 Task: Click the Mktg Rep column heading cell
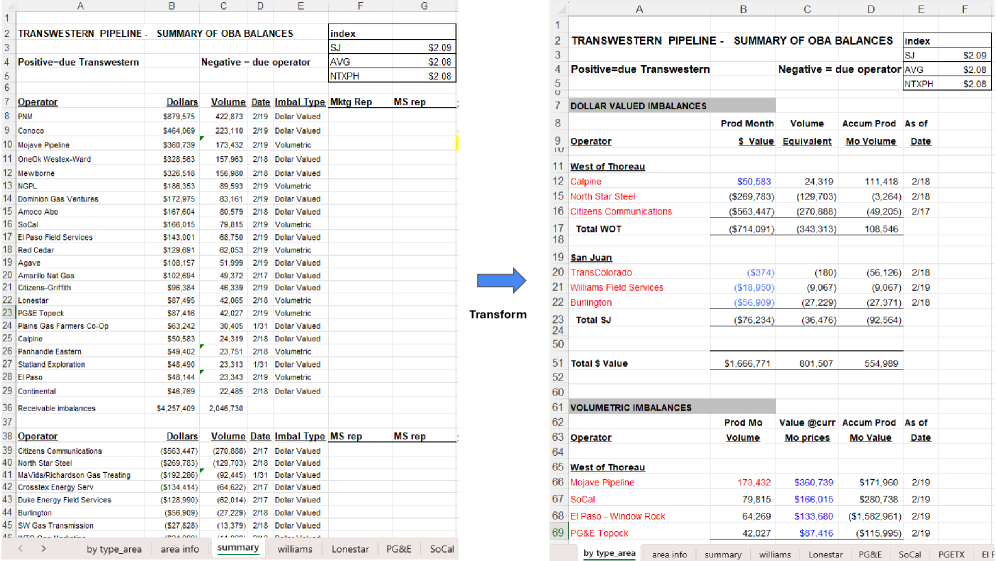click(x=352, y=102)
